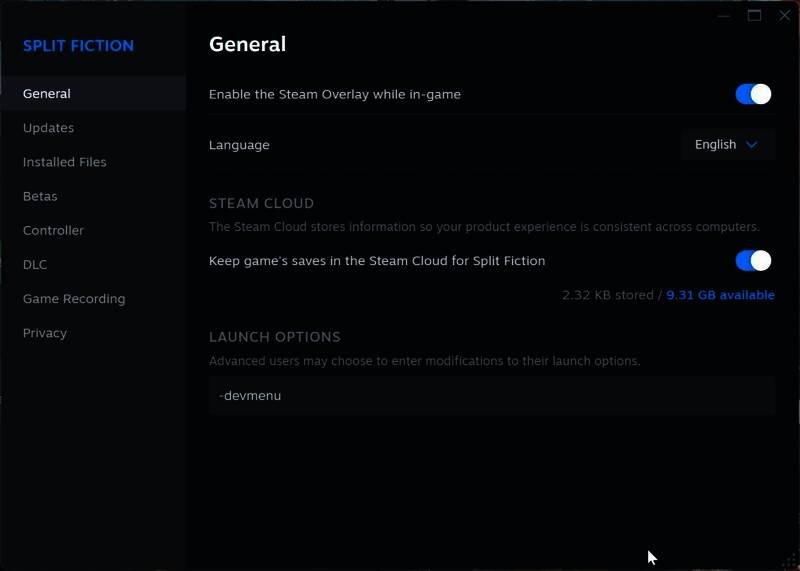Click the chevron arrow beside English
The image size is (800, 571).
pos(752,145)
